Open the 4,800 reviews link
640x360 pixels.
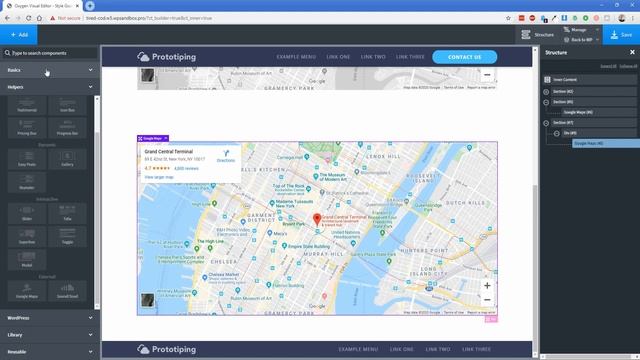click(186, 168)
